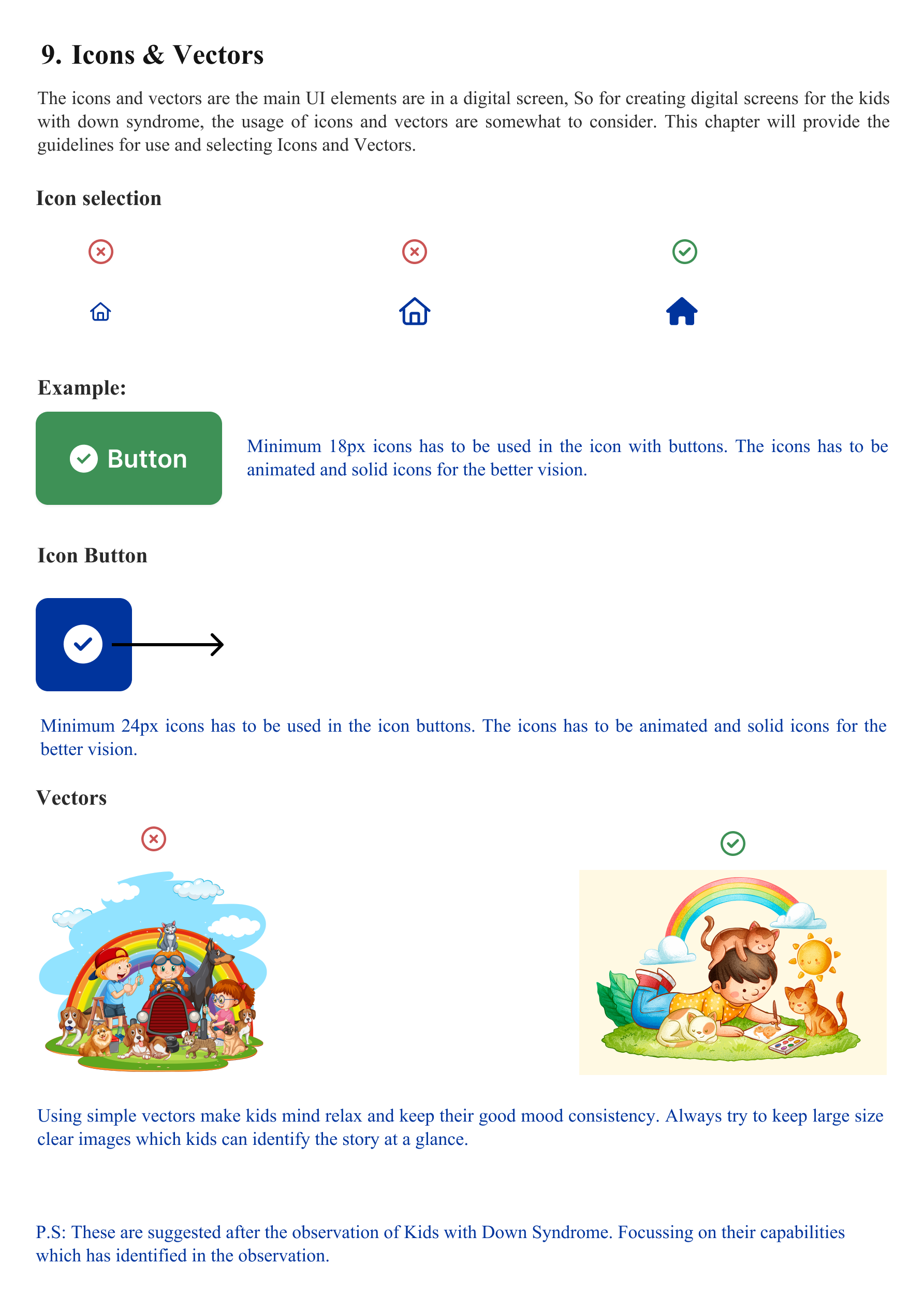
Task: Click the '9. Icons & Vectors' heading
Action: (x=153, y=55)
